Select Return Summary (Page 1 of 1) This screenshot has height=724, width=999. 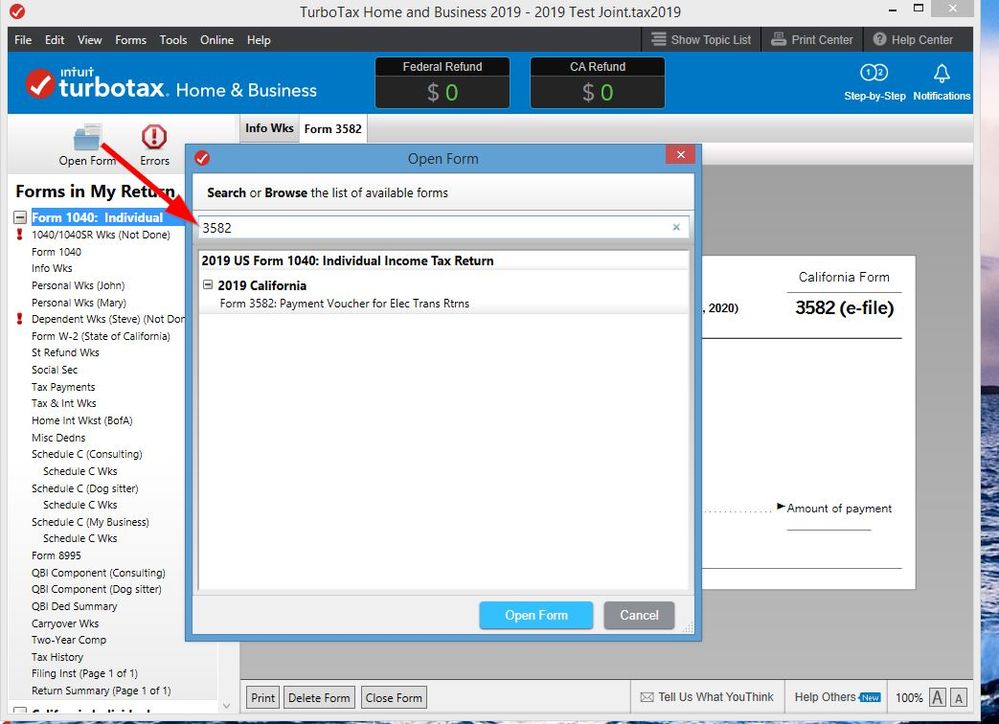pos(101,691)
